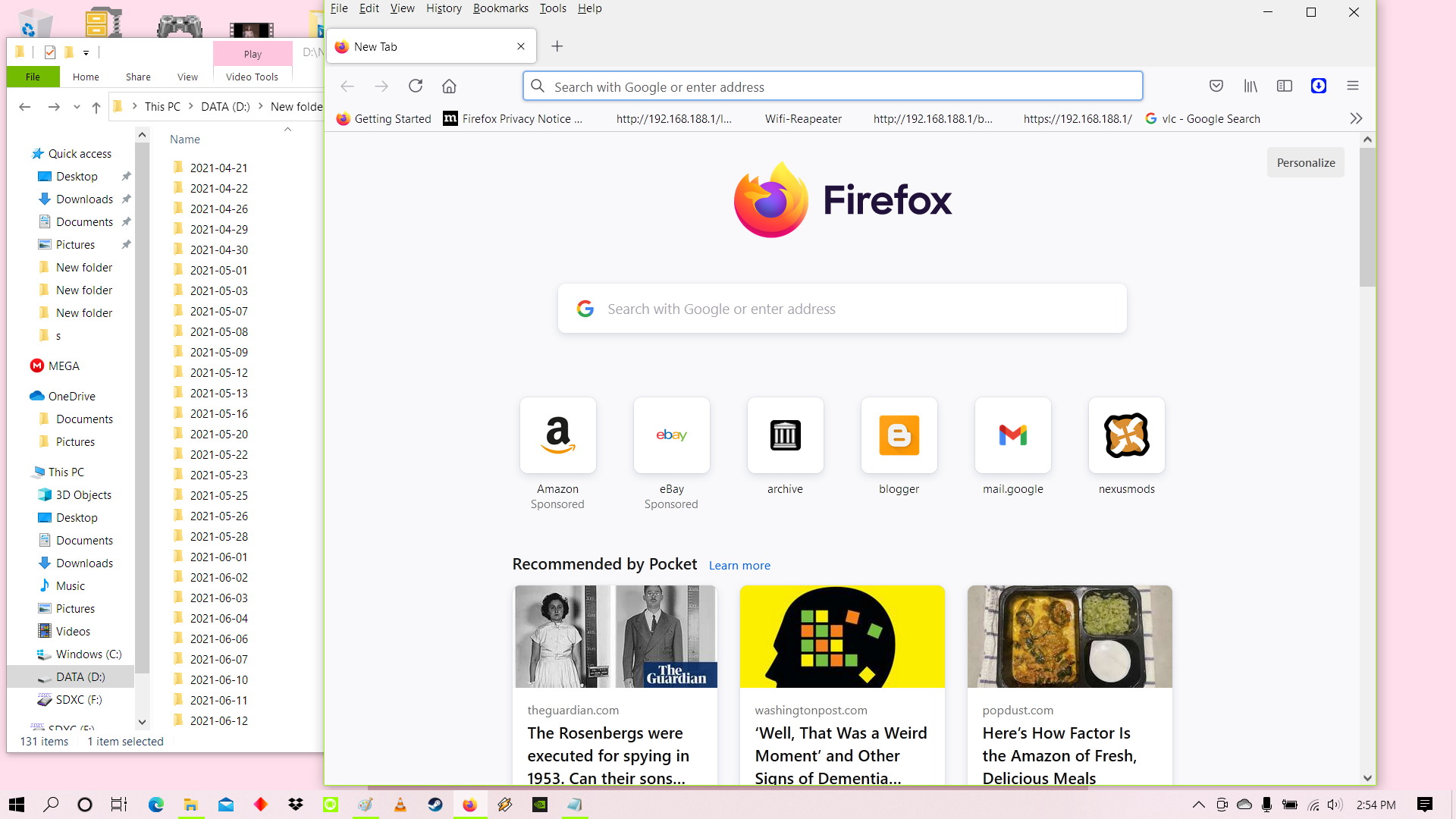Click the Personalize button on new tab
This screenshot has width=1456, height=819.
1306,163
